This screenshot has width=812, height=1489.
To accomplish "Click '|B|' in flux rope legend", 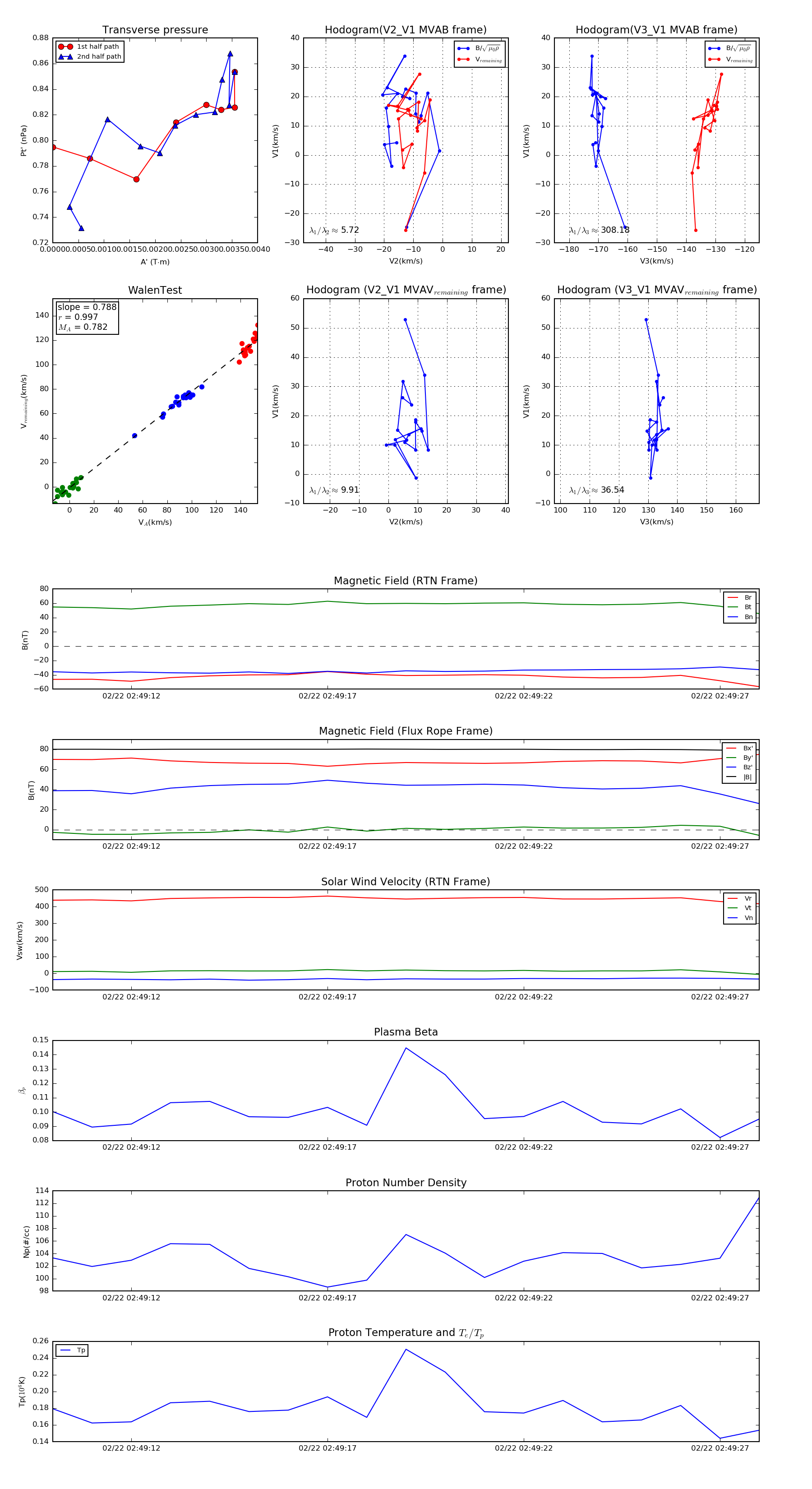I will (739, 777).
